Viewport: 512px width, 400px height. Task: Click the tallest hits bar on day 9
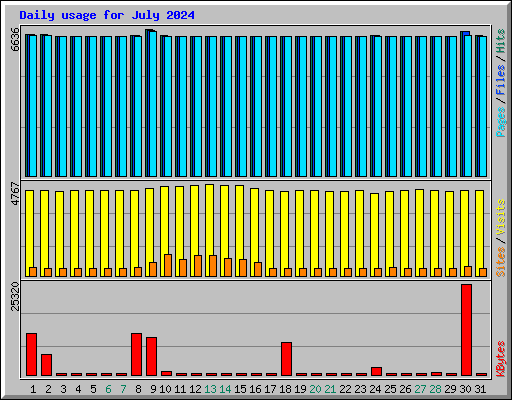tap(149, 103)
